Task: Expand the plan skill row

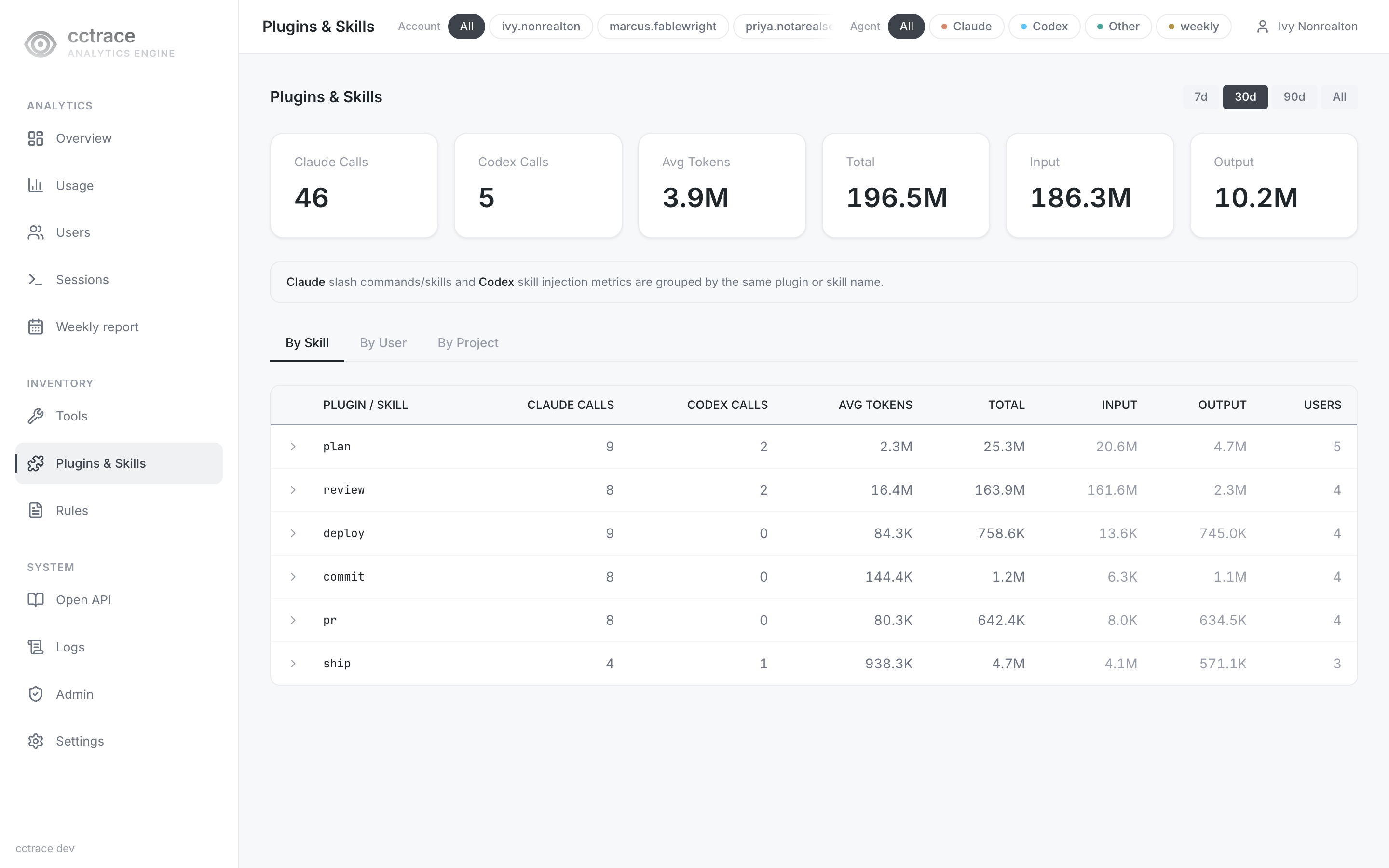Action: click(293, 447)
